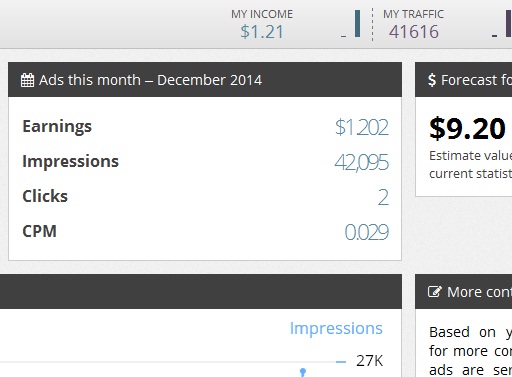Screen dimensions: 512x377
Task: Open the MY INCOME $1.21 stat
Action: [262, 24]
